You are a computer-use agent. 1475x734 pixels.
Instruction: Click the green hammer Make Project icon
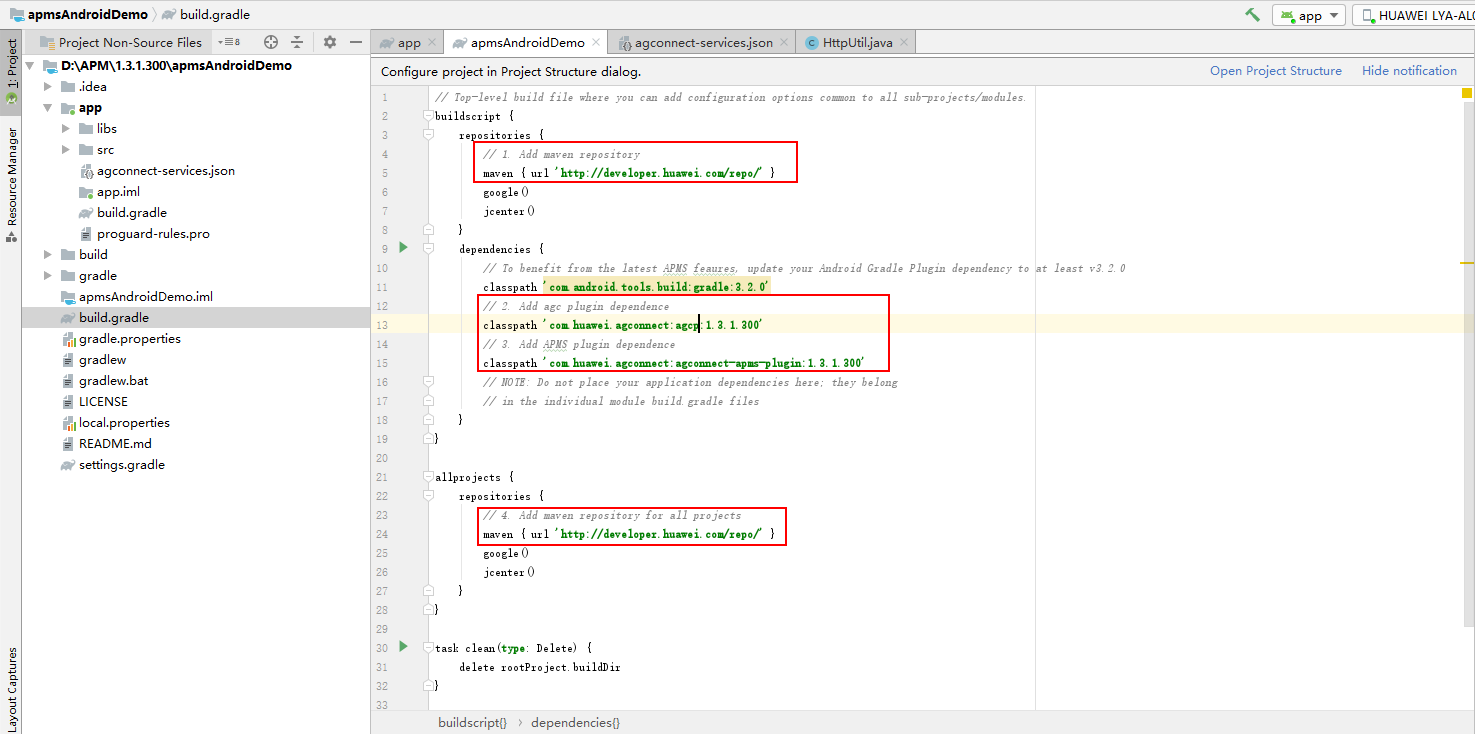(1252, 15)
